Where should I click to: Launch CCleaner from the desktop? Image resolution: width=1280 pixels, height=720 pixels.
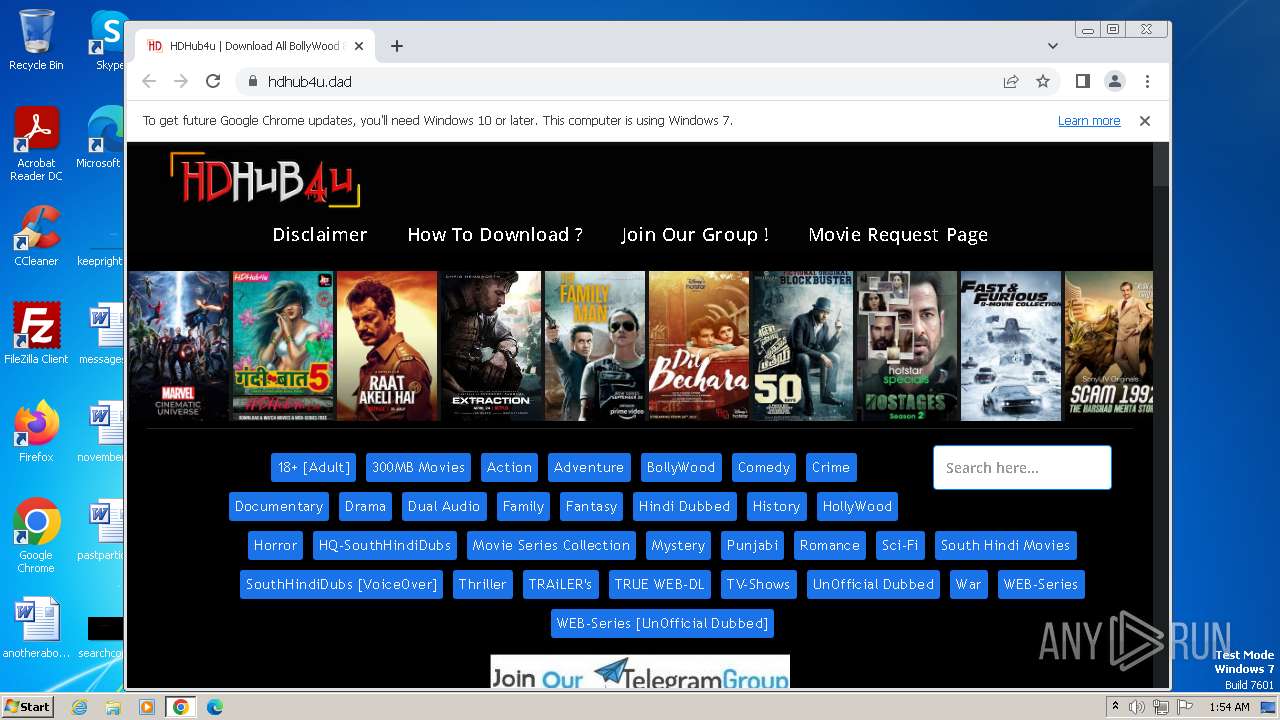36,236
